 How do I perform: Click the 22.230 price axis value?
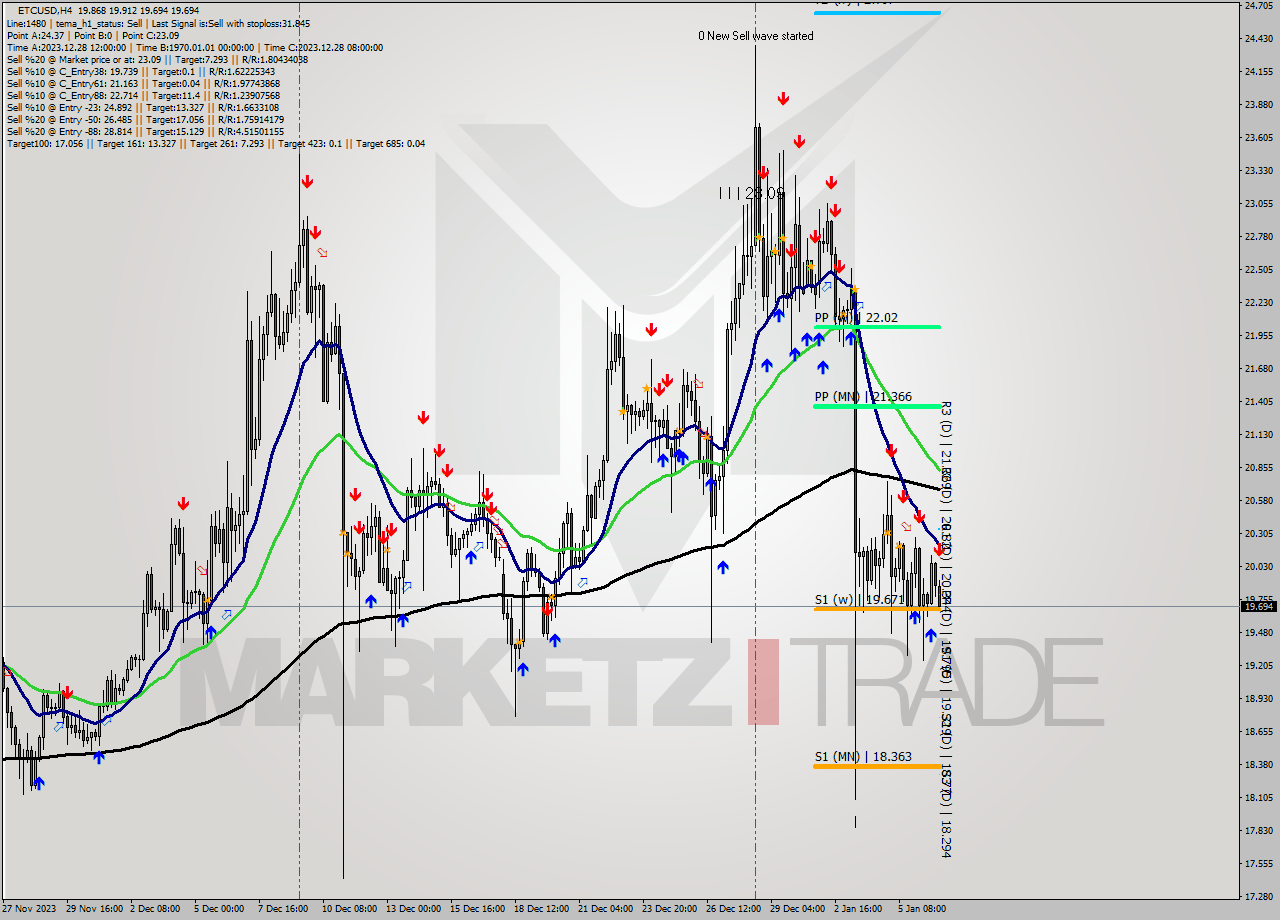[1257, 303]
